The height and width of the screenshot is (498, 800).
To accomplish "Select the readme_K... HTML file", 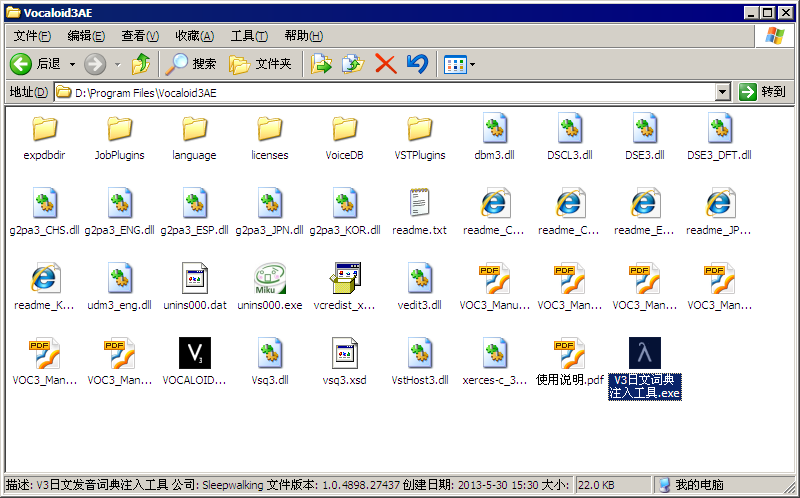I will (44, 287).
